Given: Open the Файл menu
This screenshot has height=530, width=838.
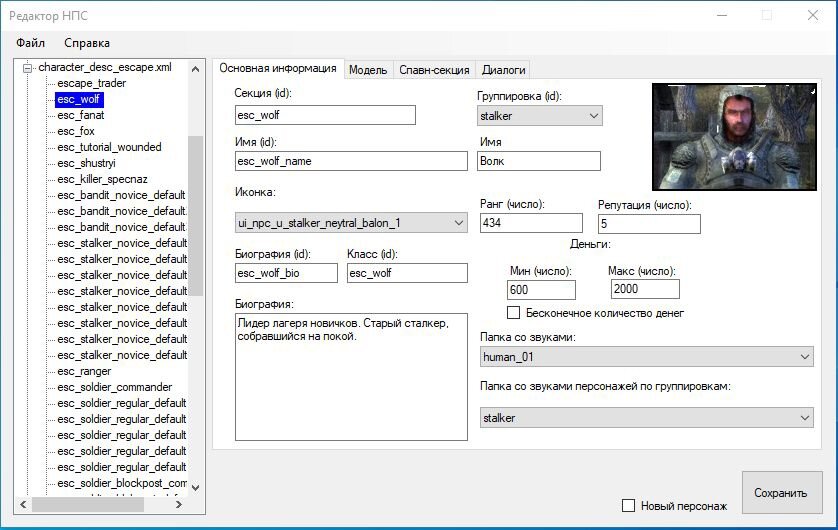Looking at the screenshot, I should [x=31, y=43].
